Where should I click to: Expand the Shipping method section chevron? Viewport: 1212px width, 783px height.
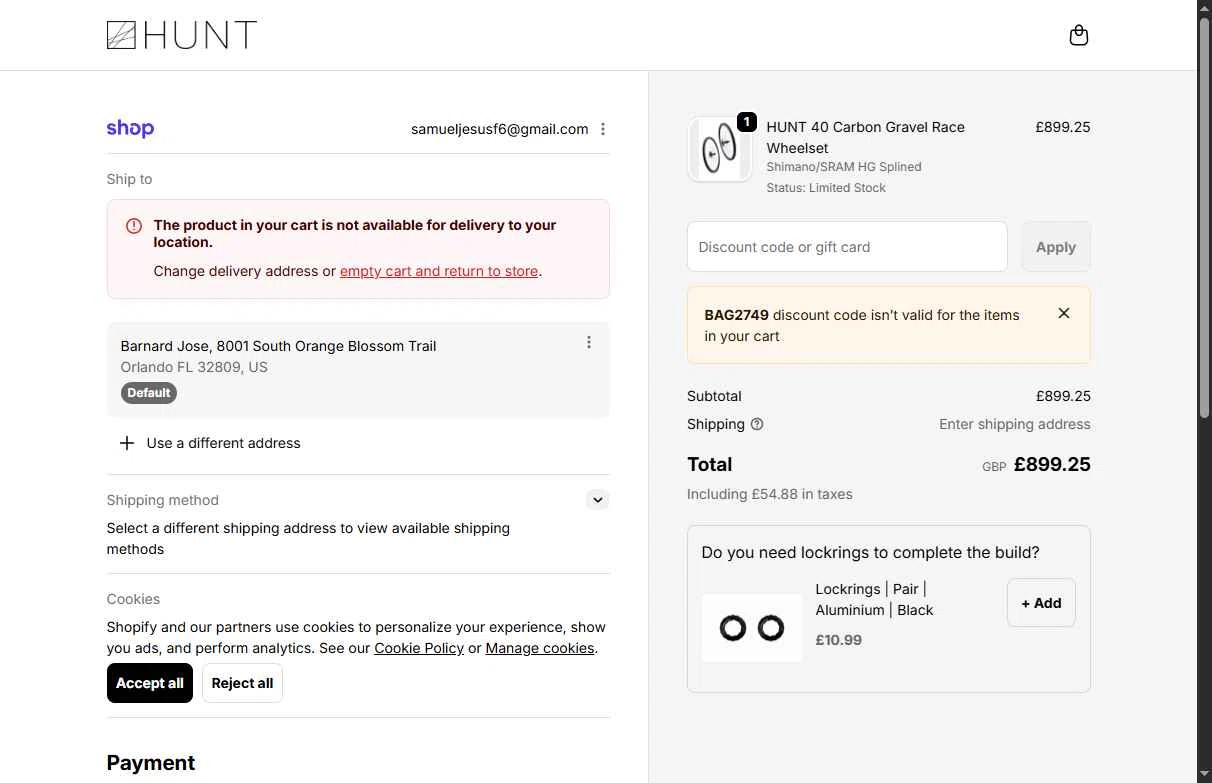(597, 500)
